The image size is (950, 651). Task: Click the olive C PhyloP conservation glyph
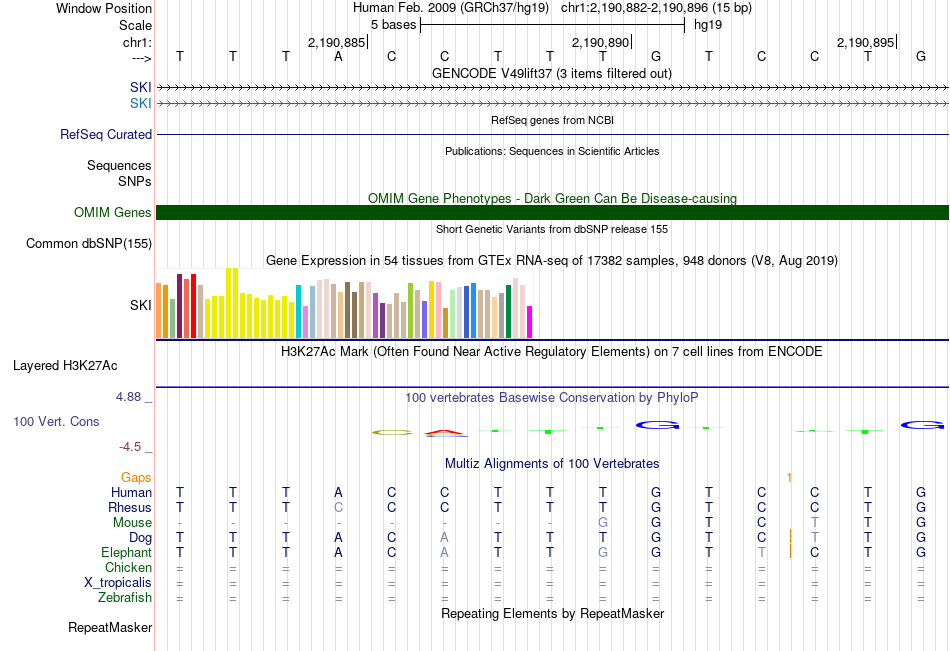click(392, 432)
